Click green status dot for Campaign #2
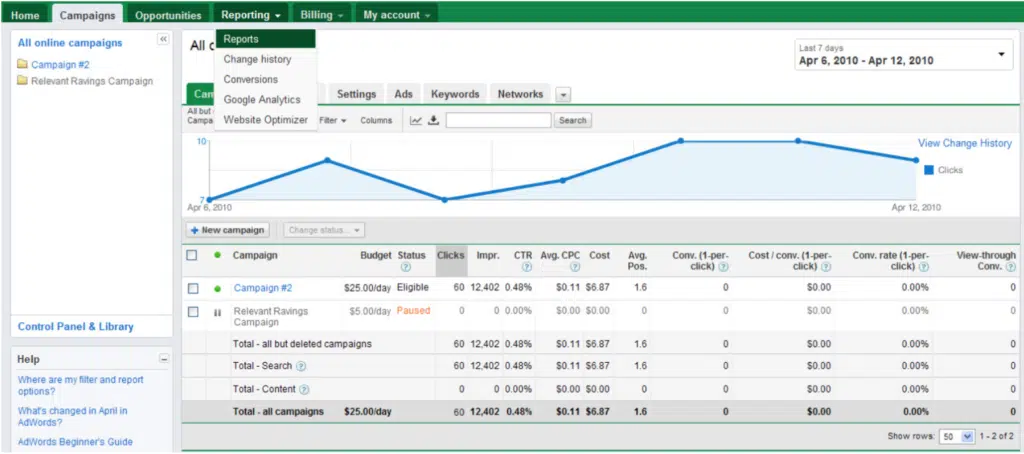1024x454 pixels. pyautogui.click(x=217, y=288)
